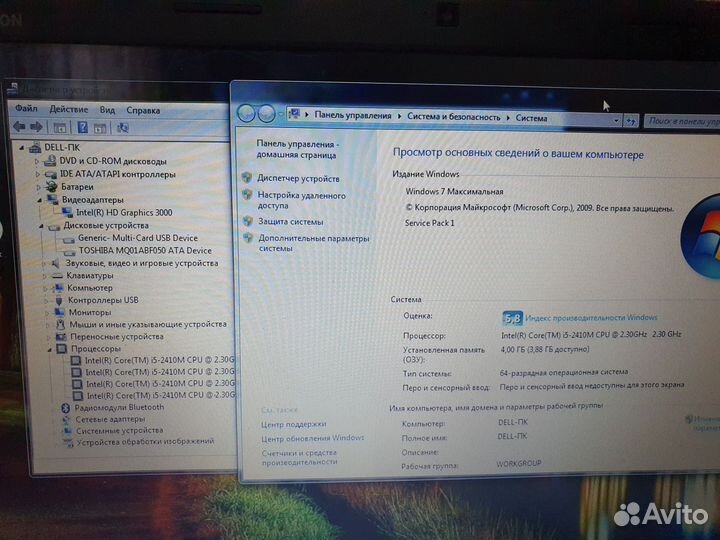This screenshot has height=540, width=720.
Task: Open Центр обновления Windows link
Action: tap(313, 439)
